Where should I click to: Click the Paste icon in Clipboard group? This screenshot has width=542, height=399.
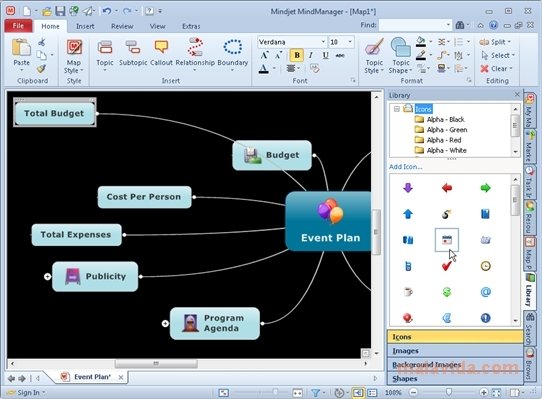21,47
